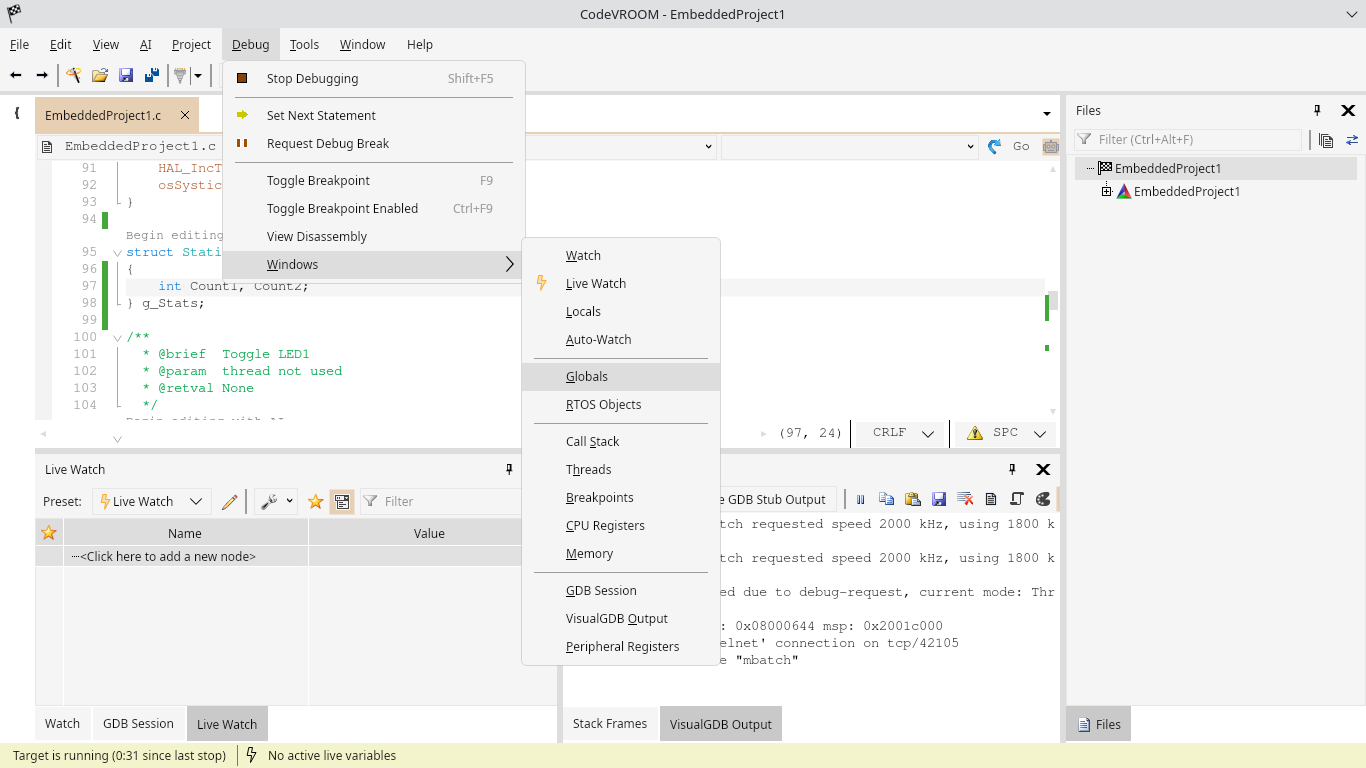Viewport: 1366px width, 768px height.
Task: Click the sync arrows icon in Files panel
Action: tap(1352, 140)
